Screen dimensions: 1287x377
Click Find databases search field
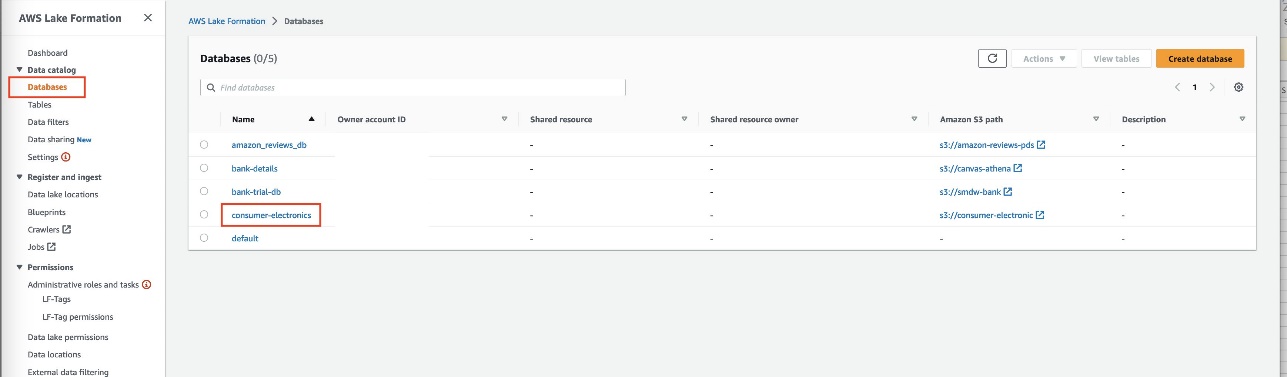coord(413,87)
